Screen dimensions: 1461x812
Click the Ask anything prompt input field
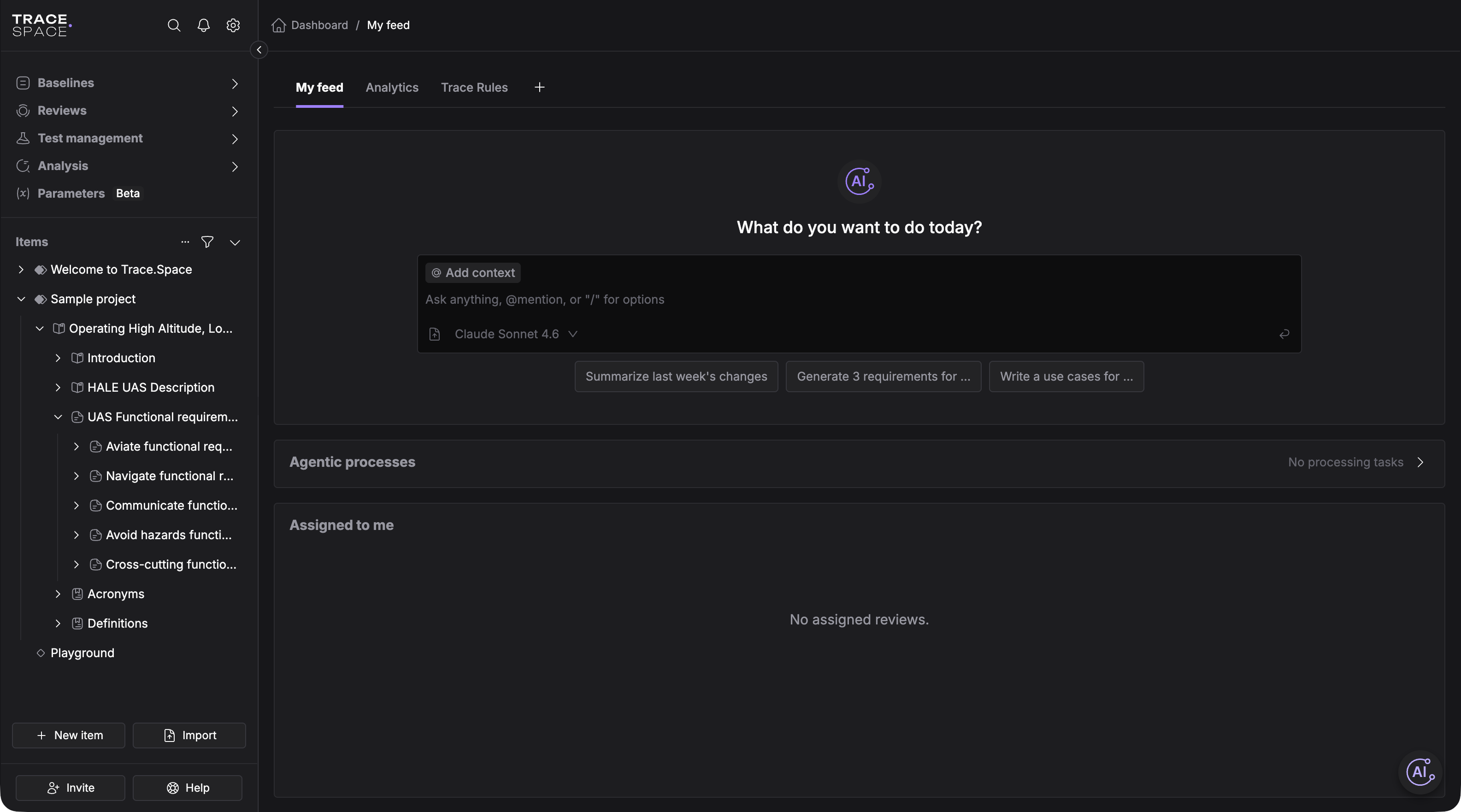coord(859,300)
